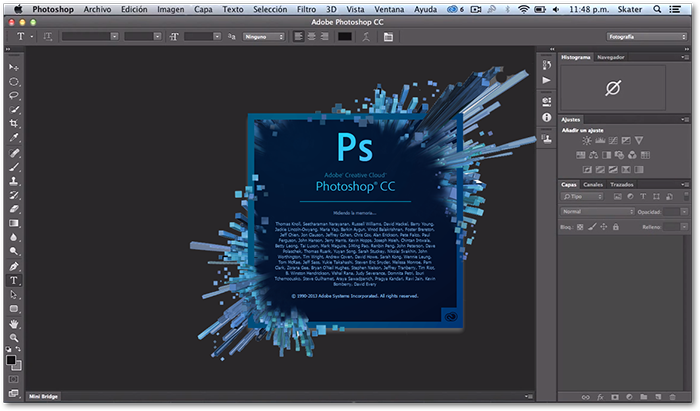Viewport: 700px width, 411px height.
Task: Toggle lock transparent pixels
Action: click(x=580, y=227)
